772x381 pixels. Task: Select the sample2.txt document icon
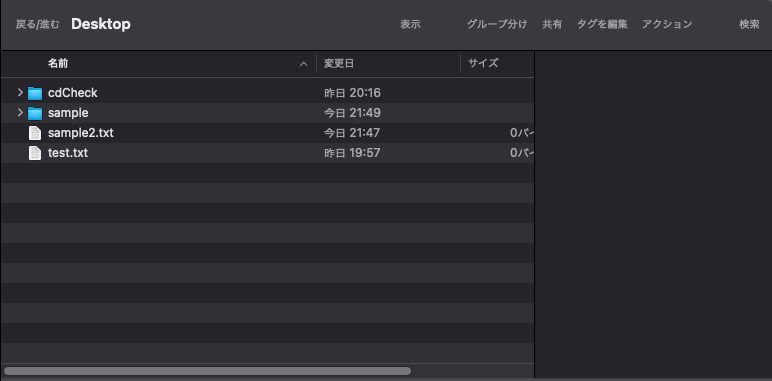35,133
